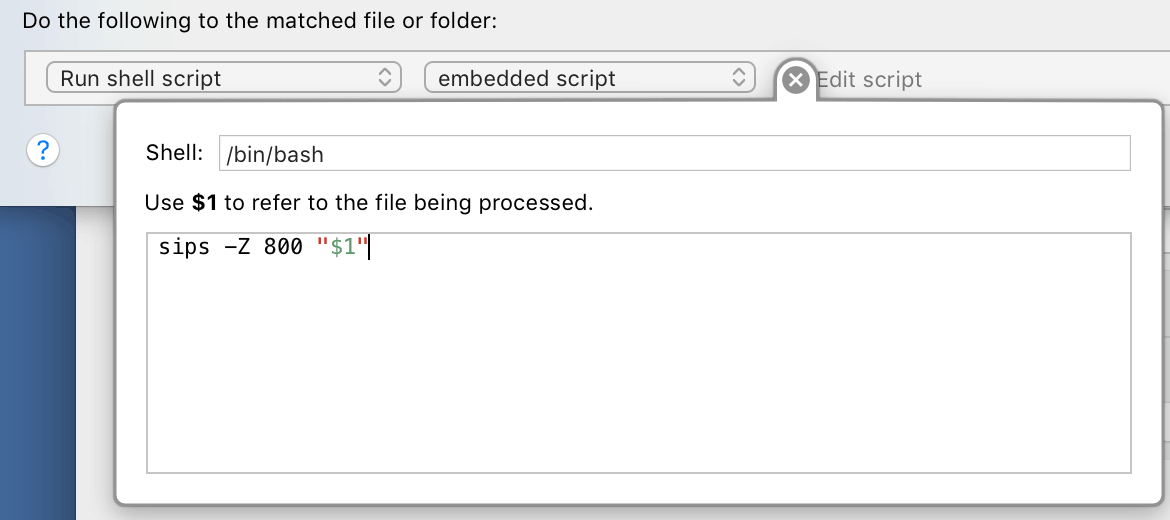Screen dimensions: 1170x520
Task: Click chevron arrows on embedded script popup
Action: [739, 78]
